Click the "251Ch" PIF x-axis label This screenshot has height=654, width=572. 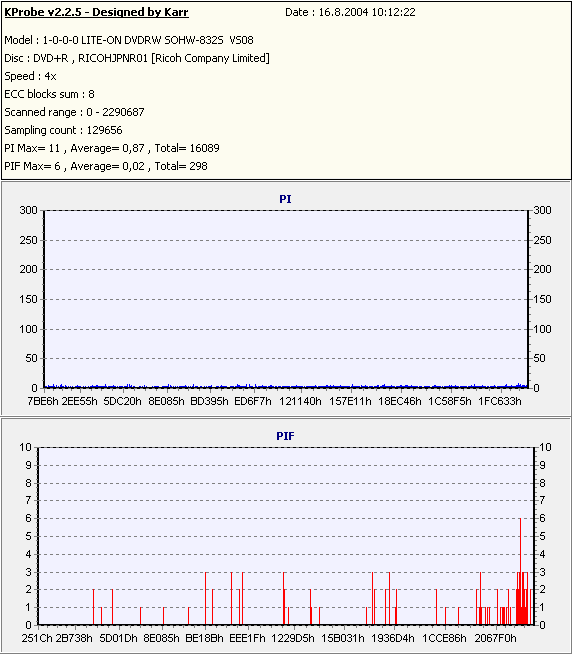point(37,638)
